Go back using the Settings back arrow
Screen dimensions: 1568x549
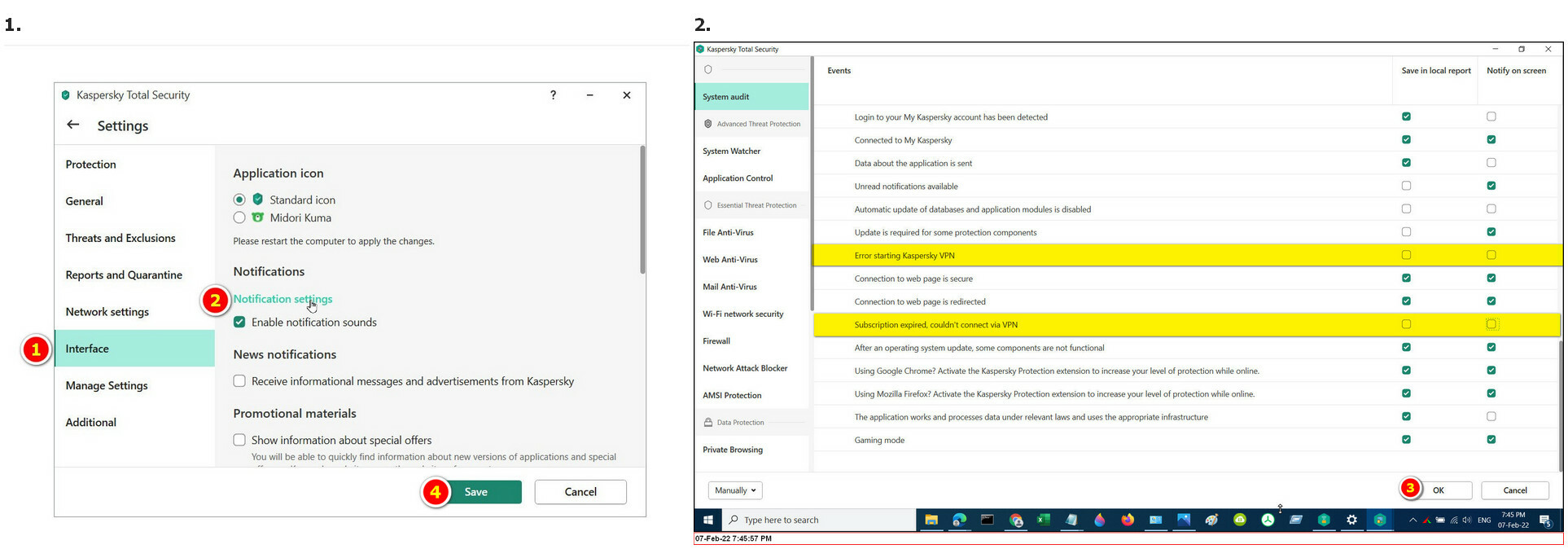click(x=73, y=125)
